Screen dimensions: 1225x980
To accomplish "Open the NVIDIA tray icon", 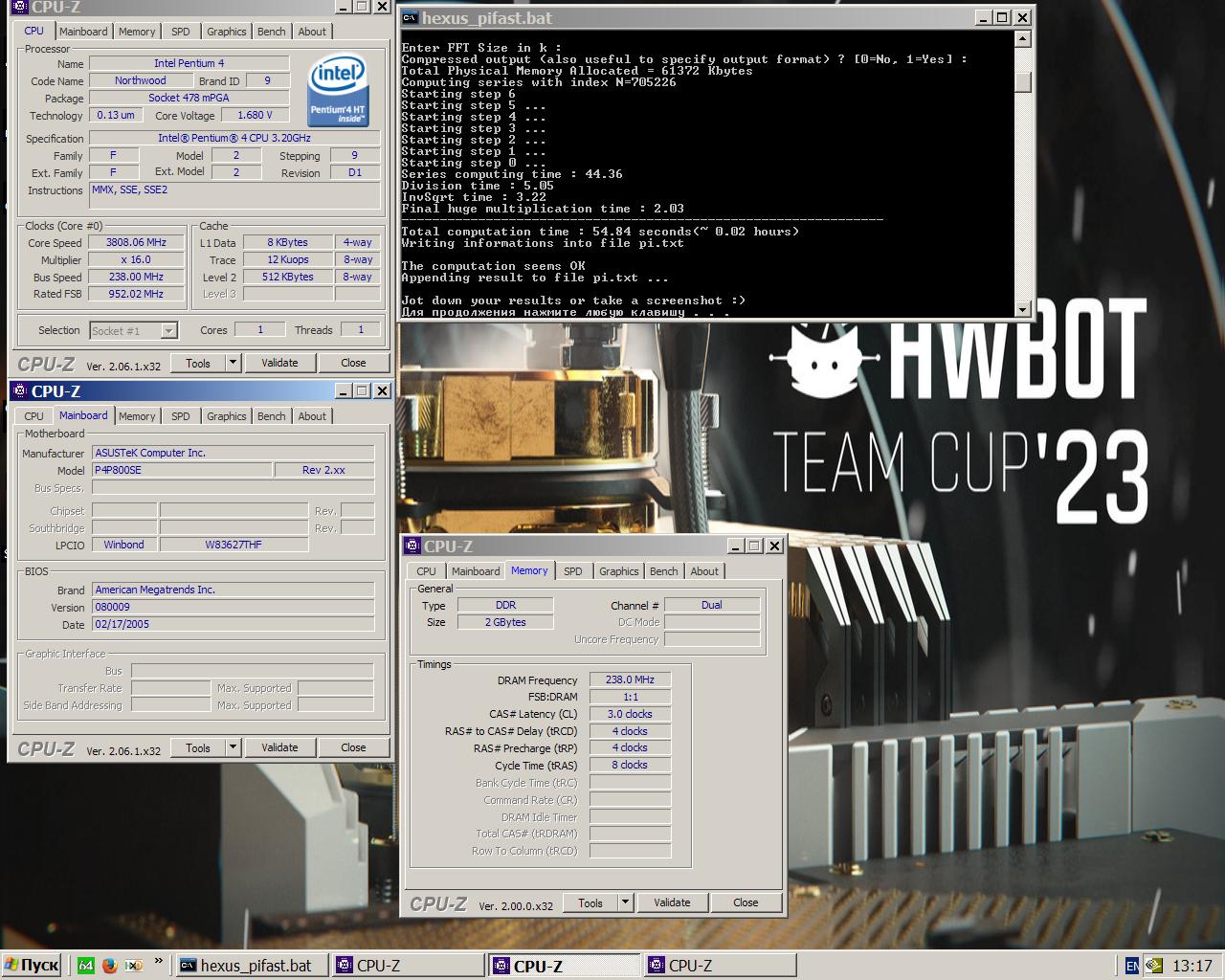I will pyautogui.click(x=1154, y=966).
